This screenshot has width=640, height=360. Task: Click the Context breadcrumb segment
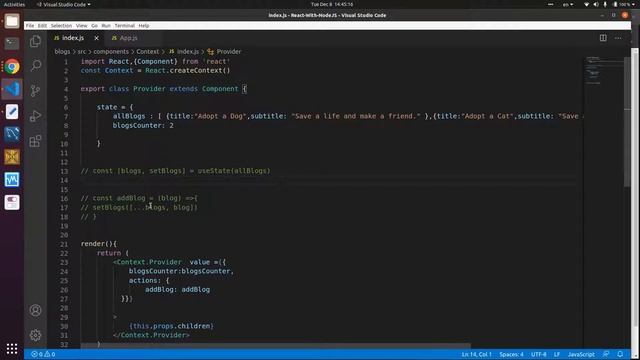point(148,51)
